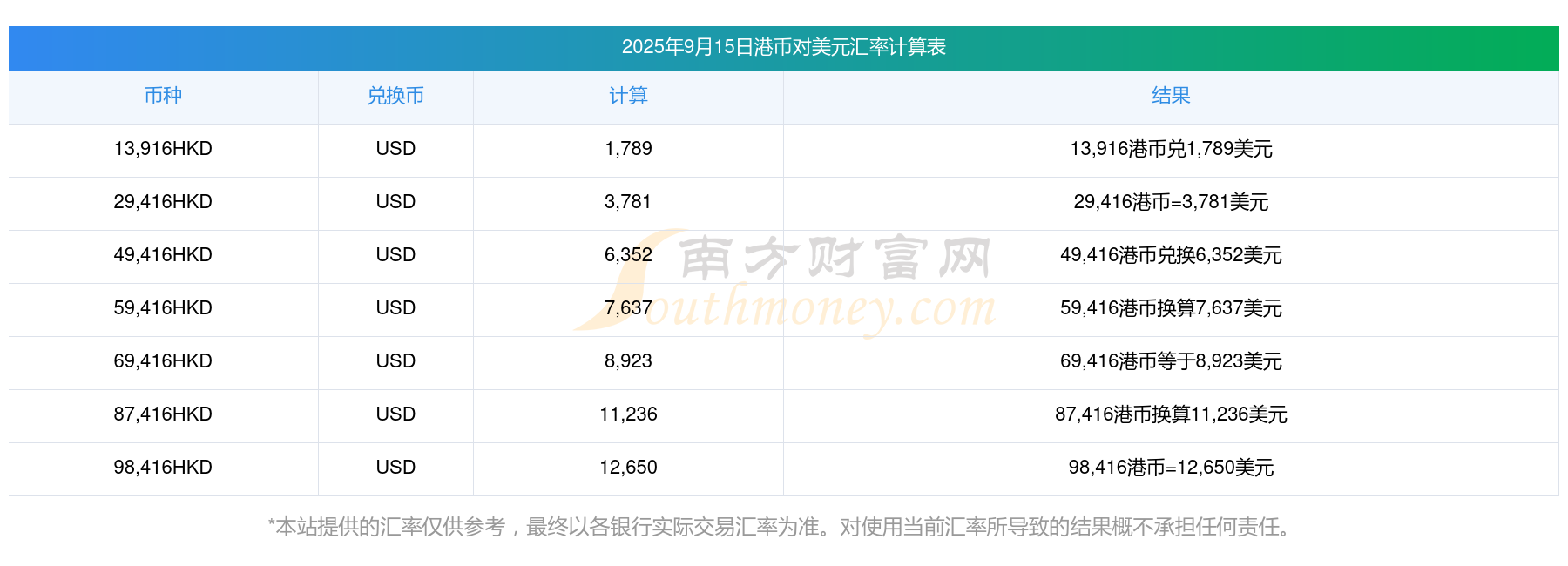
Task: Click USD in the 69,416HKD row
Action: point(395,361)
